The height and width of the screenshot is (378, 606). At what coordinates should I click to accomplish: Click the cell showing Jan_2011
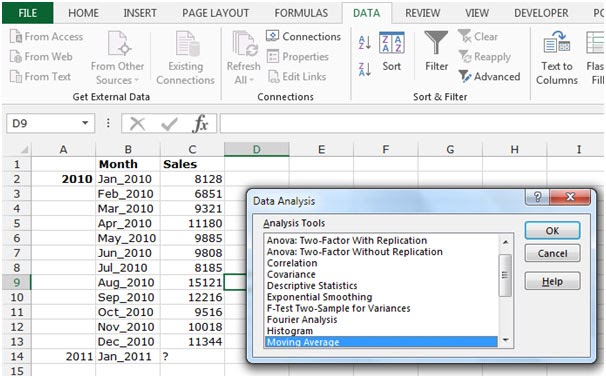pyautogui.click(x=128, y=356)
